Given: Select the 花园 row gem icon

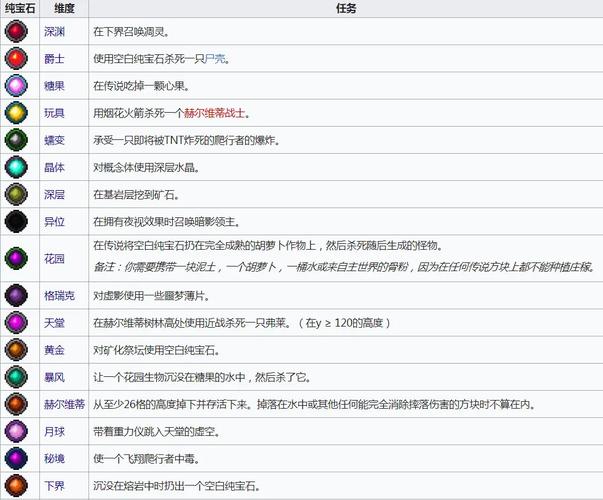Looking at the screenshot, I should pyautogui.click(x=17, y=258).
